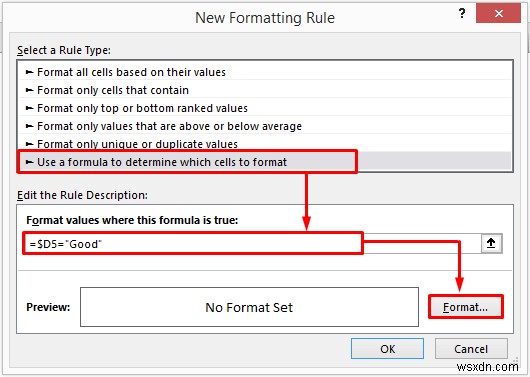Pick 'Format only values that are above or below average'

(265, 126)
